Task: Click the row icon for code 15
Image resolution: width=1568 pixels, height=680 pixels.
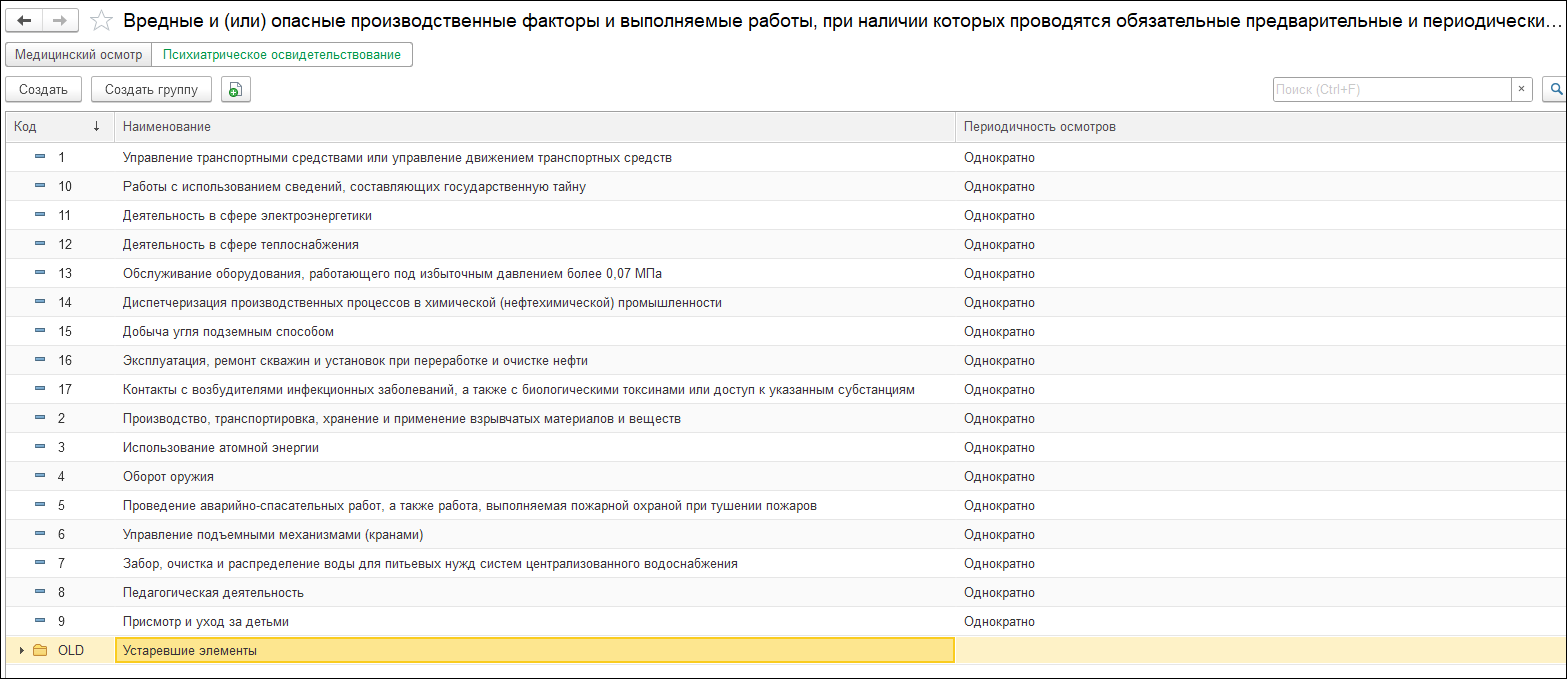Action: pyautogui.click(x=40, y=331)
